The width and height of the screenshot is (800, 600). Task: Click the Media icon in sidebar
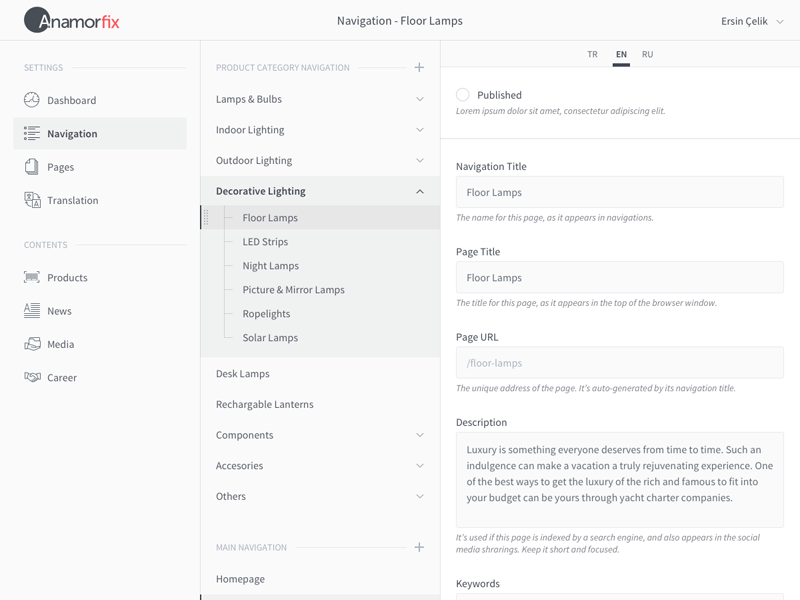point(32,344)
